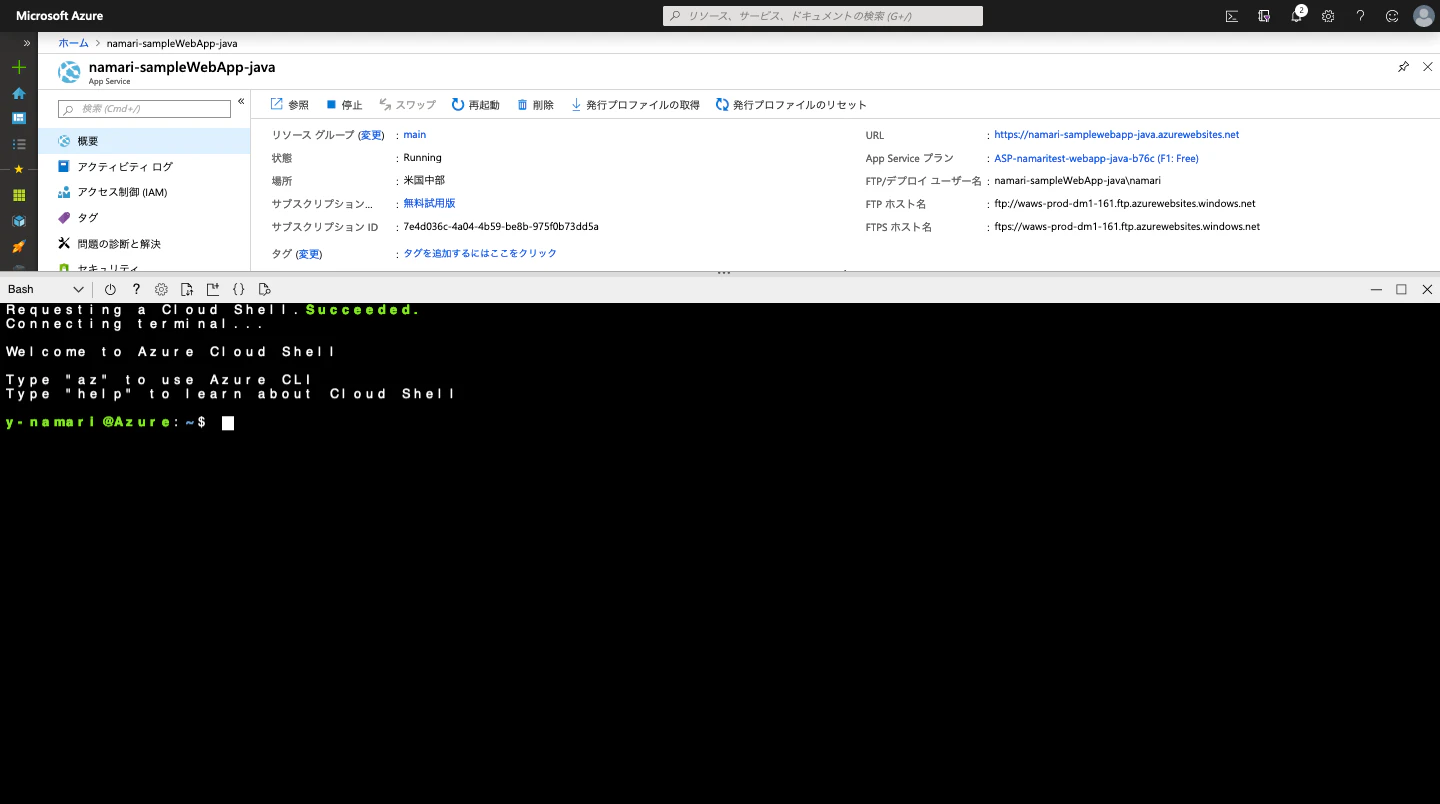Click 変更 next to タグ
The width and height of the screenshot is (1440, 804).
tap(309, 254)
